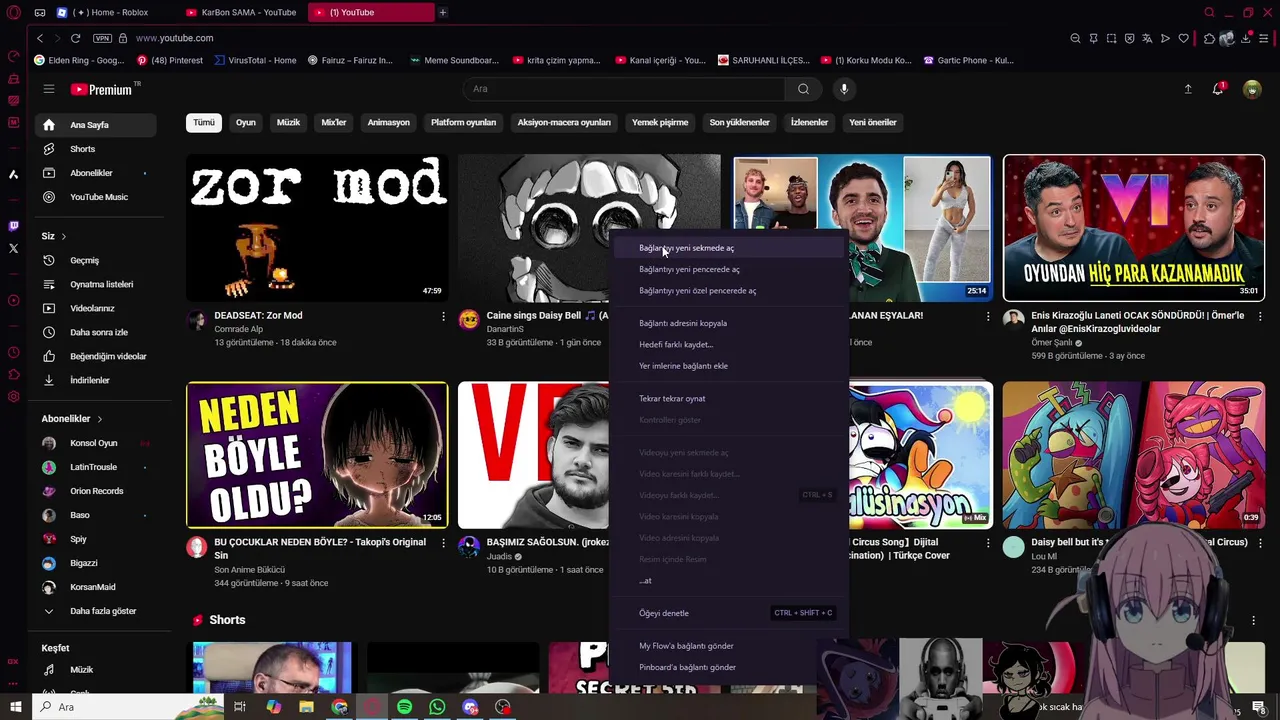This screenshot has width=1280, height=720.
Task: Open a new tab with plus button
Action: (442, 12)
